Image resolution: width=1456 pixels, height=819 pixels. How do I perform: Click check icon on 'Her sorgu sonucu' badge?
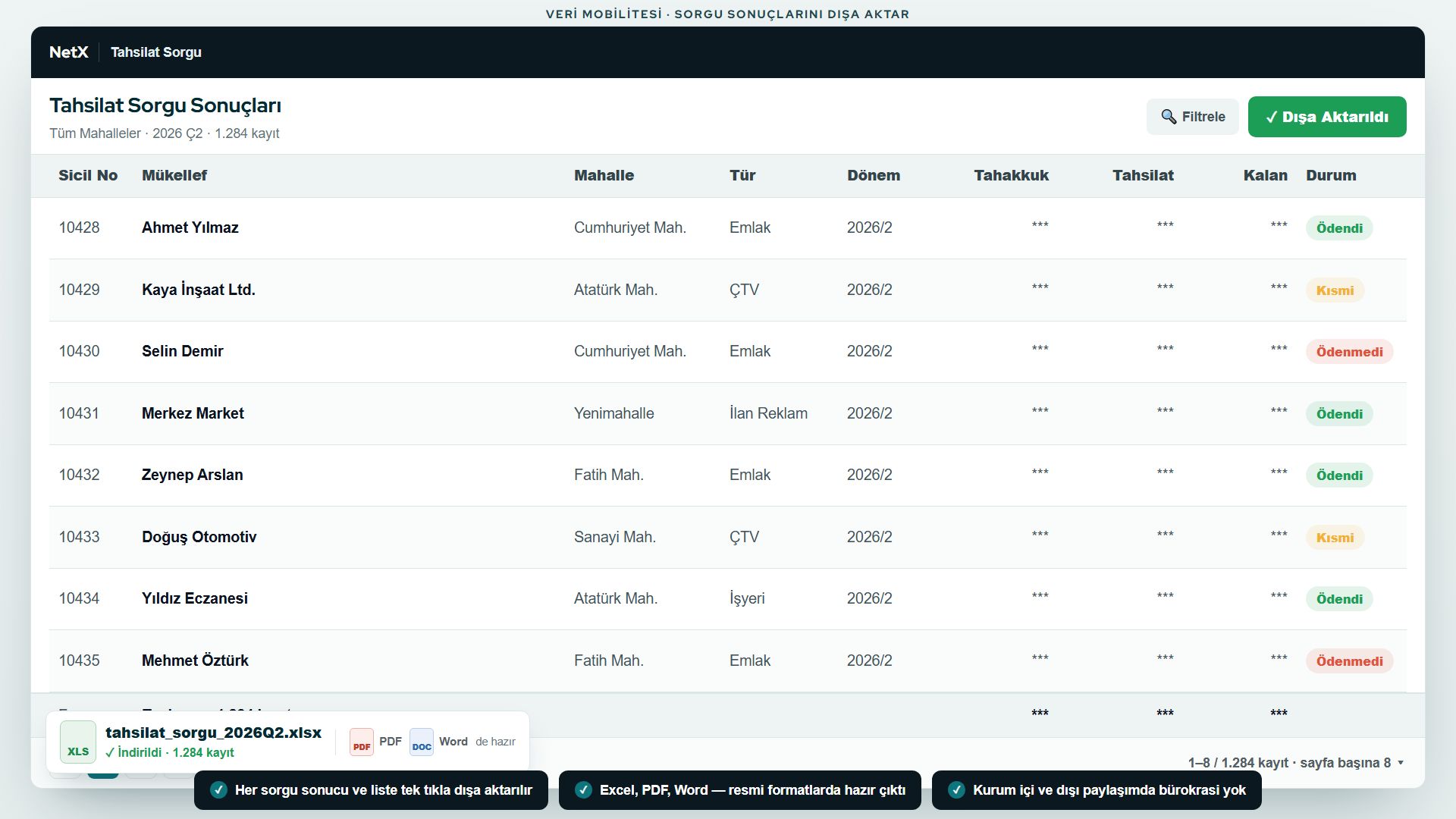[x=218, y=790]
